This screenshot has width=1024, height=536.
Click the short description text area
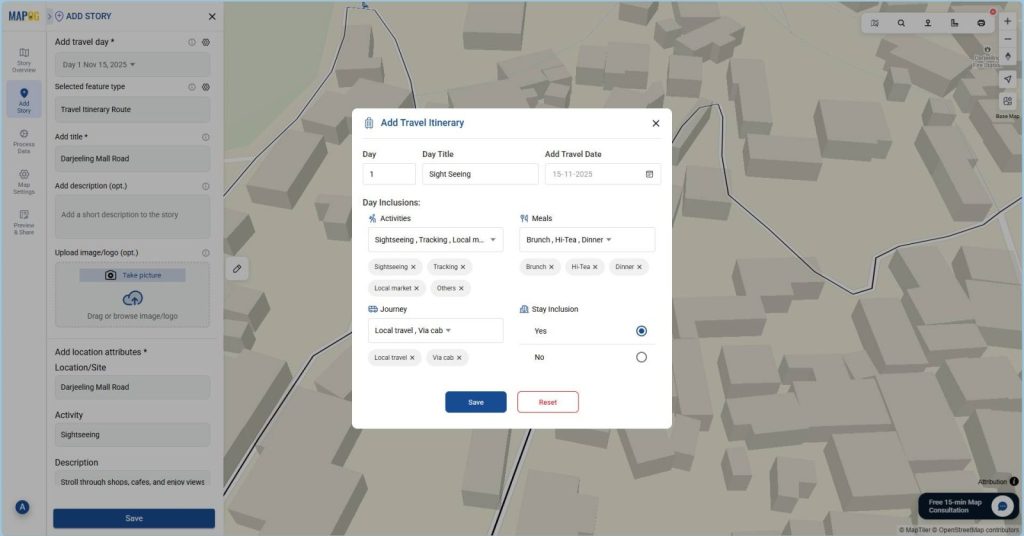point(133,216)
